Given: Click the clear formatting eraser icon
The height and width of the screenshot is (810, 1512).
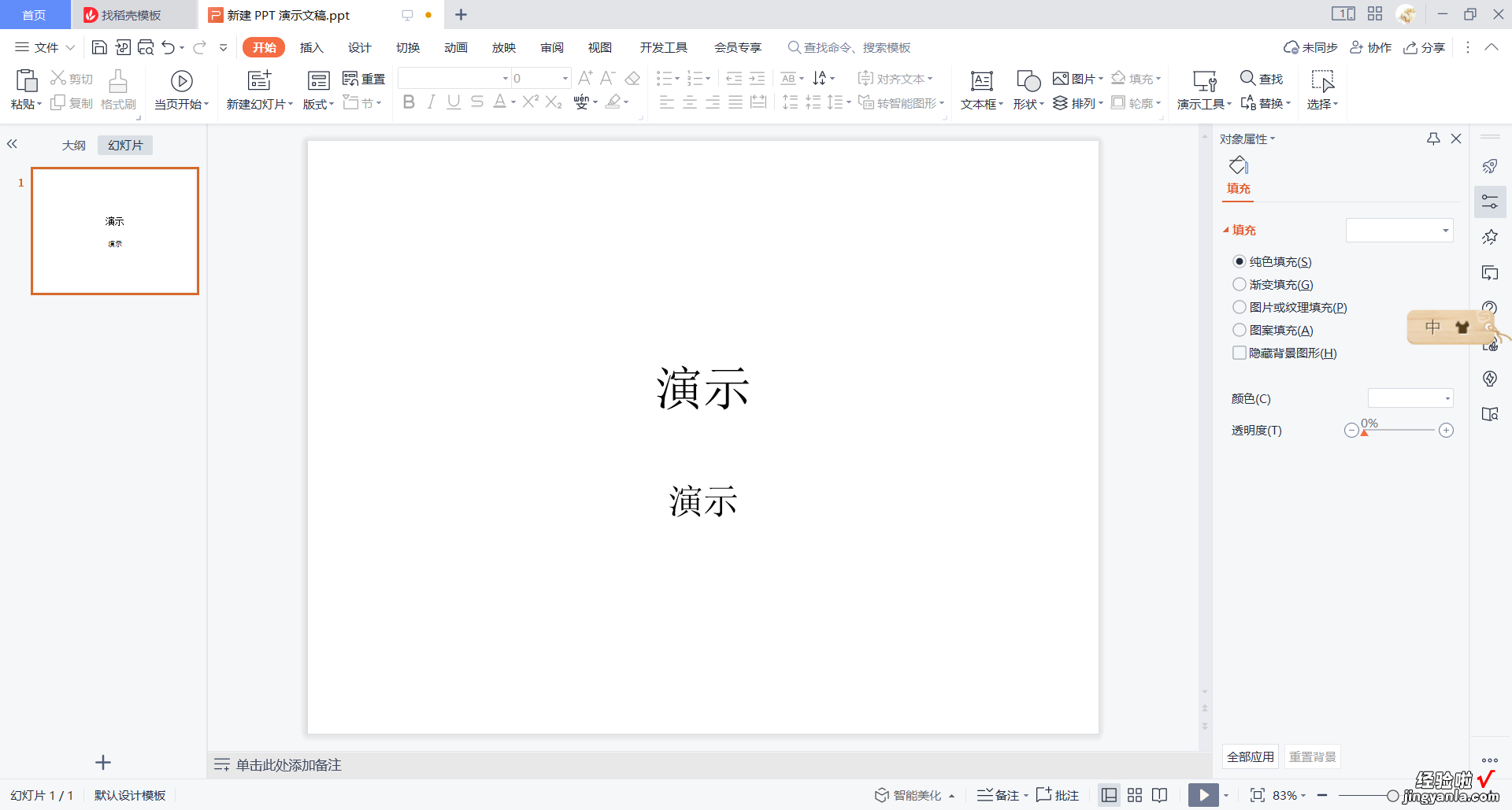Looking at the screenshot, I should click(x=632, y=78).
